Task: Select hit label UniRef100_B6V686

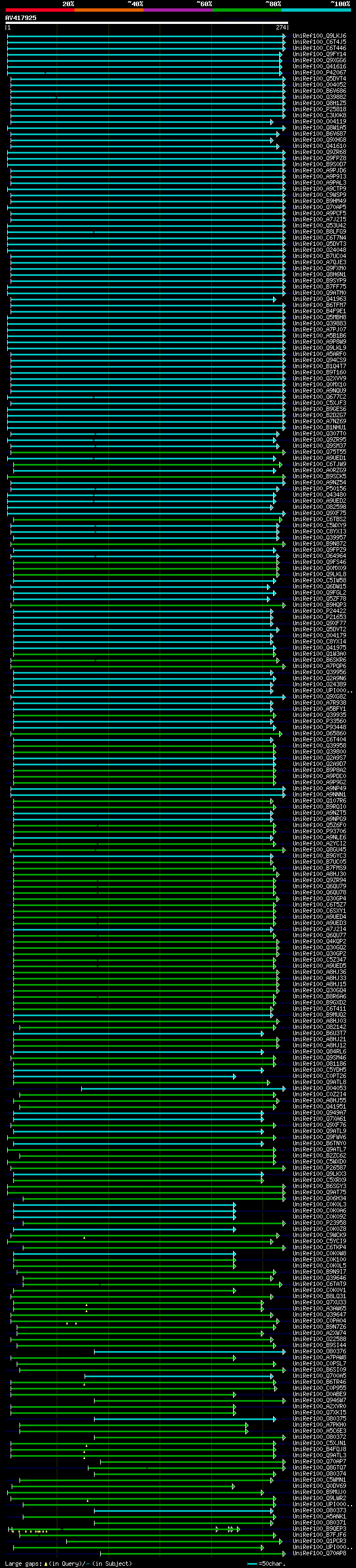Action: point(319,91)
